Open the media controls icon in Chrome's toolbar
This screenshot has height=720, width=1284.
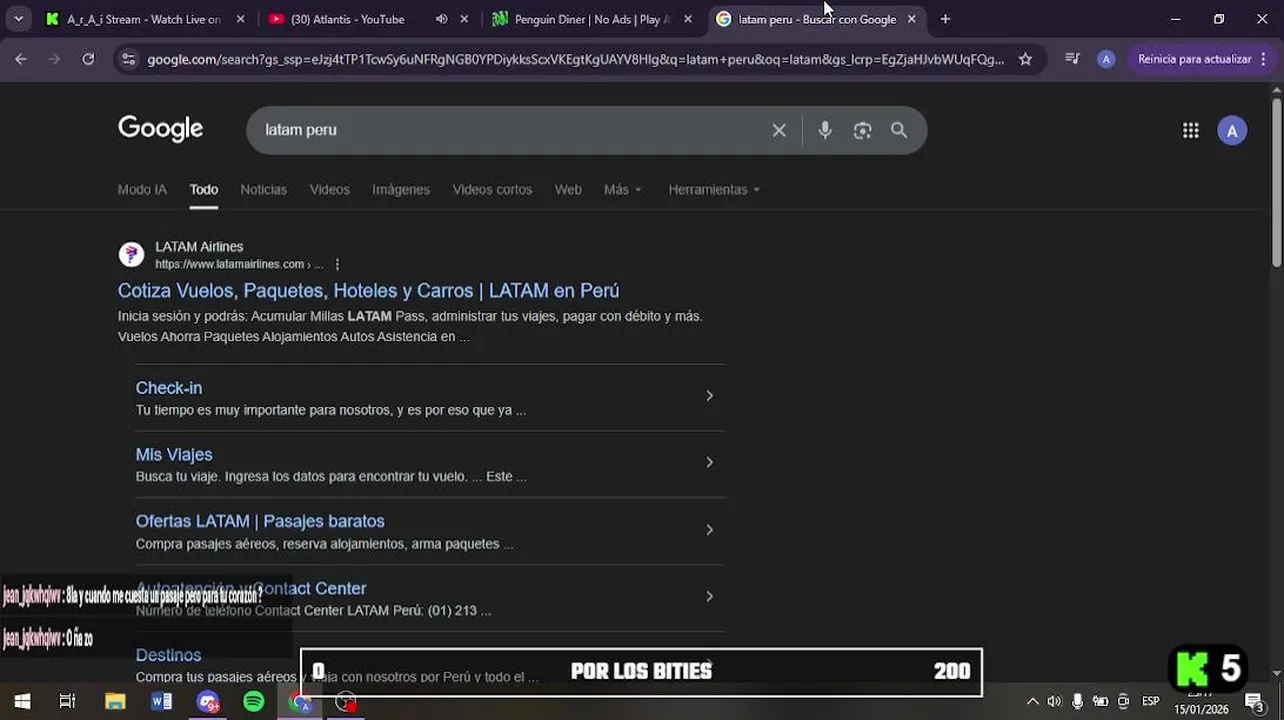[1072, 59]
